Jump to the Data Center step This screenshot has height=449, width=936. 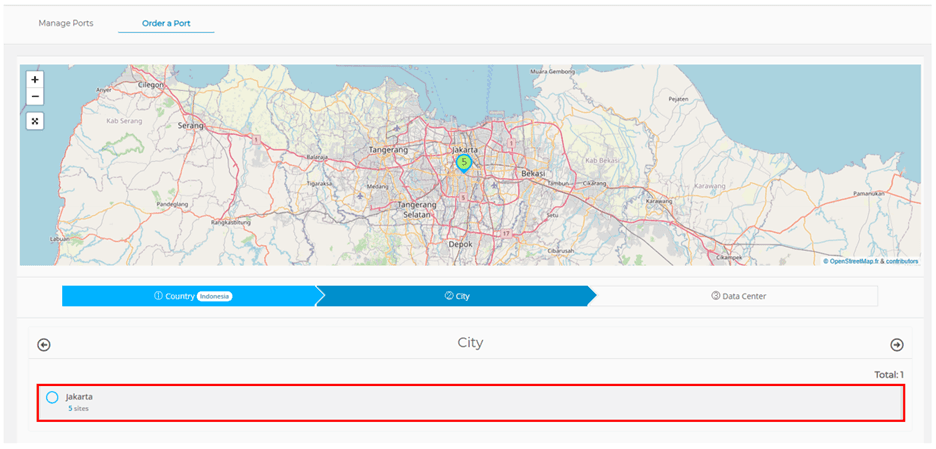tap(738, 296)
